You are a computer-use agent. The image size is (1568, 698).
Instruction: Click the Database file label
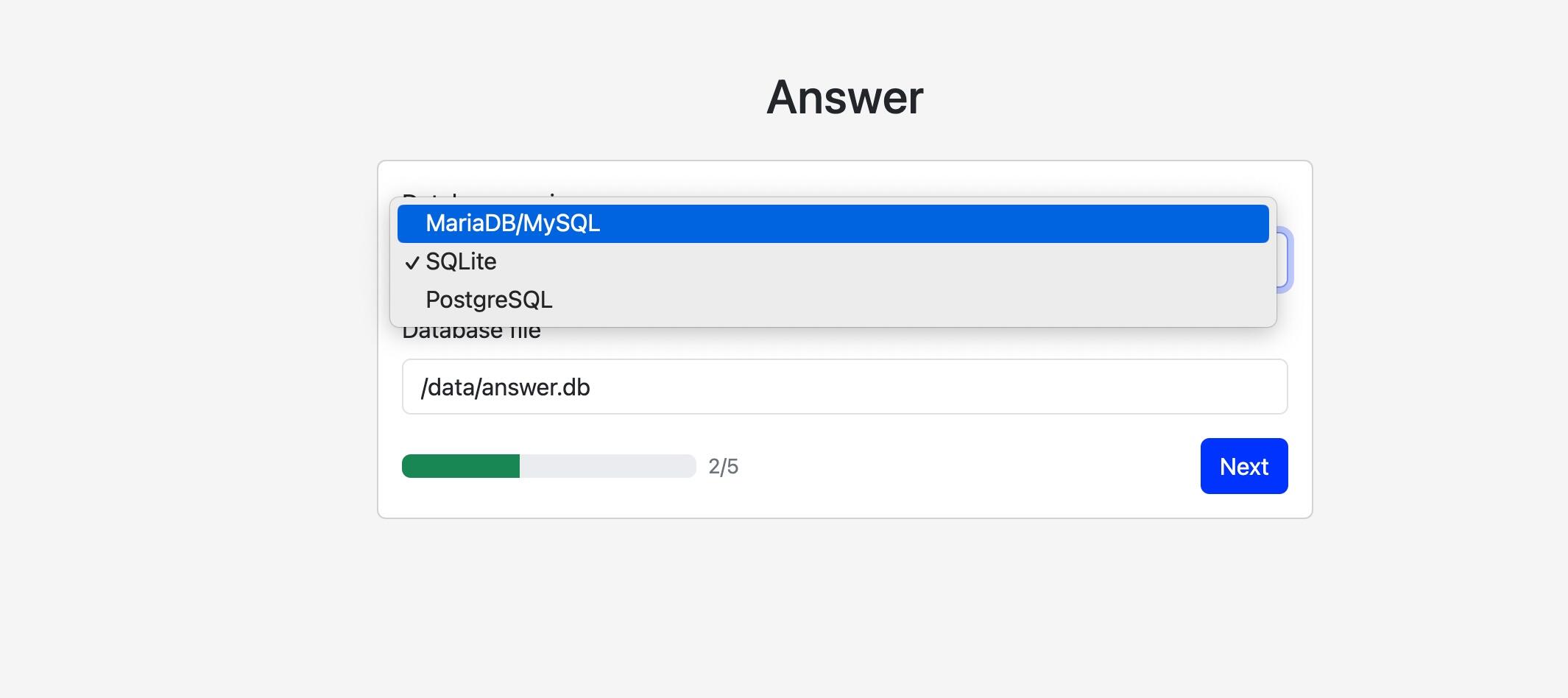(x=471, y=333)
